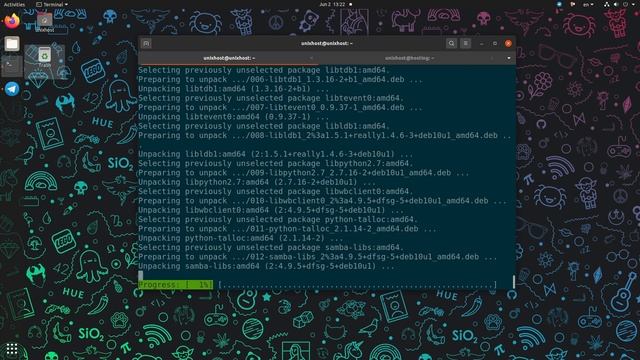Click the flag tray icon in top bar
Screen dimensions: 640x360
click(573, 4)
